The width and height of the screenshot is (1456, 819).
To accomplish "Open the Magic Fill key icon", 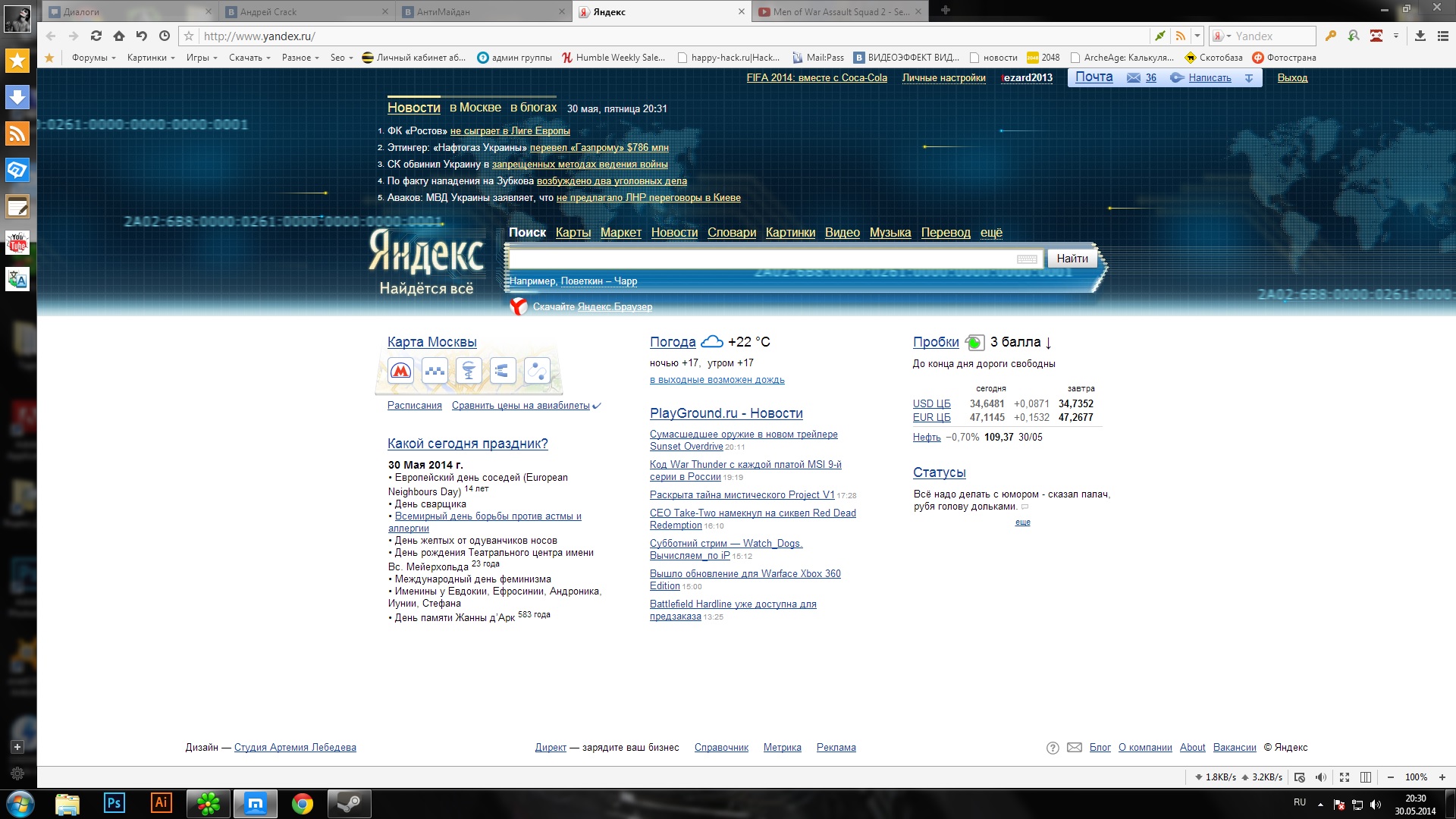I will (x=1331, y=36).
